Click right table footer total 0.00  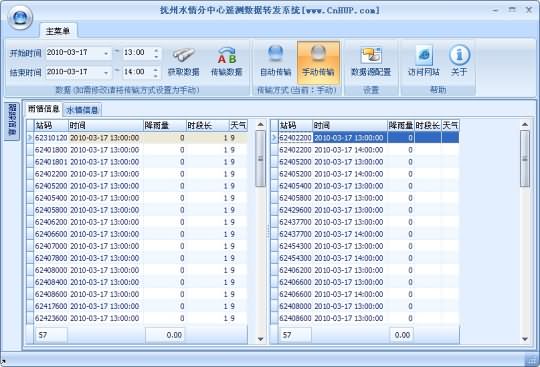(x=402, y=335)
